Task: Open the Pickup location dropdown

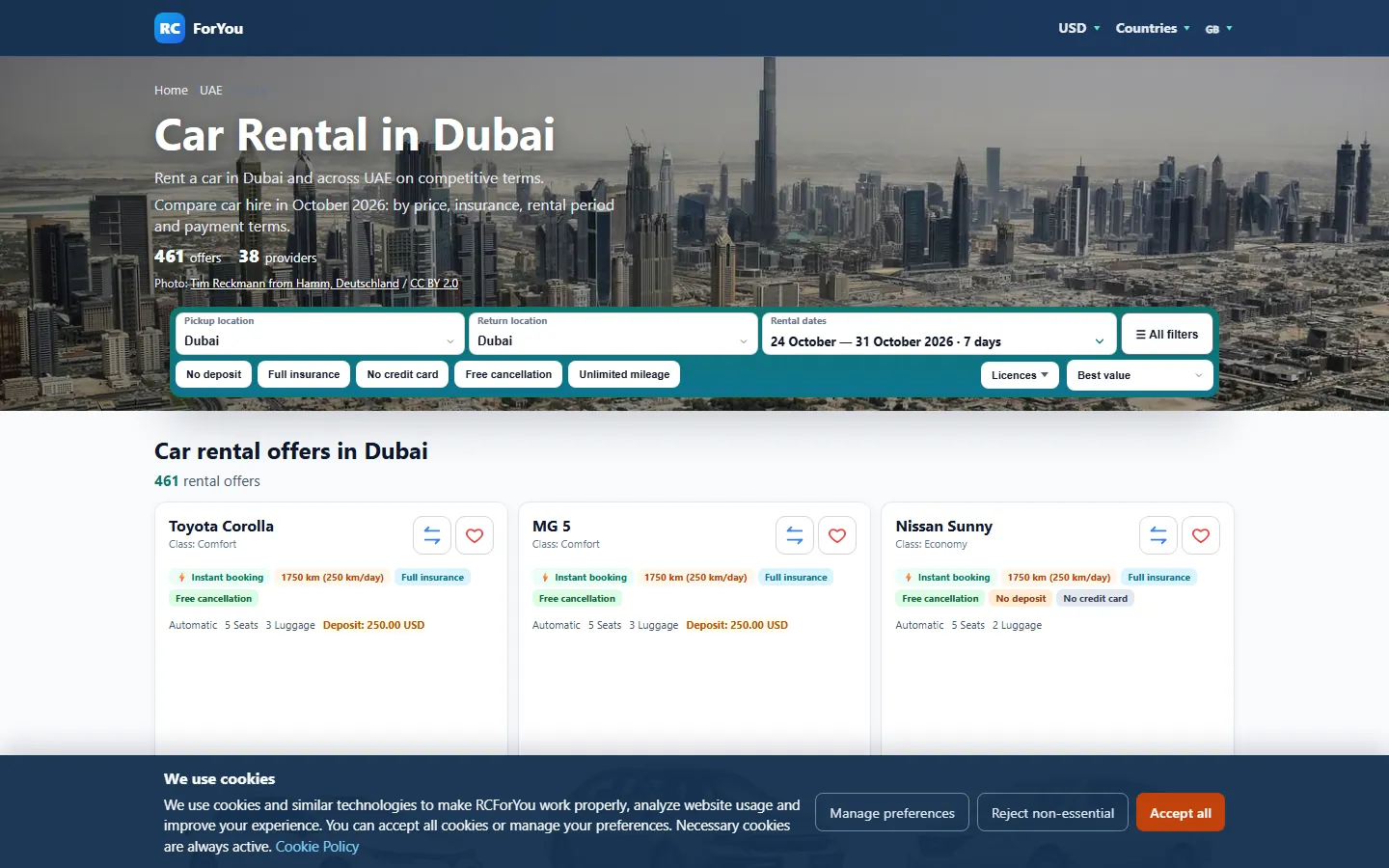Action: (319, 334)
